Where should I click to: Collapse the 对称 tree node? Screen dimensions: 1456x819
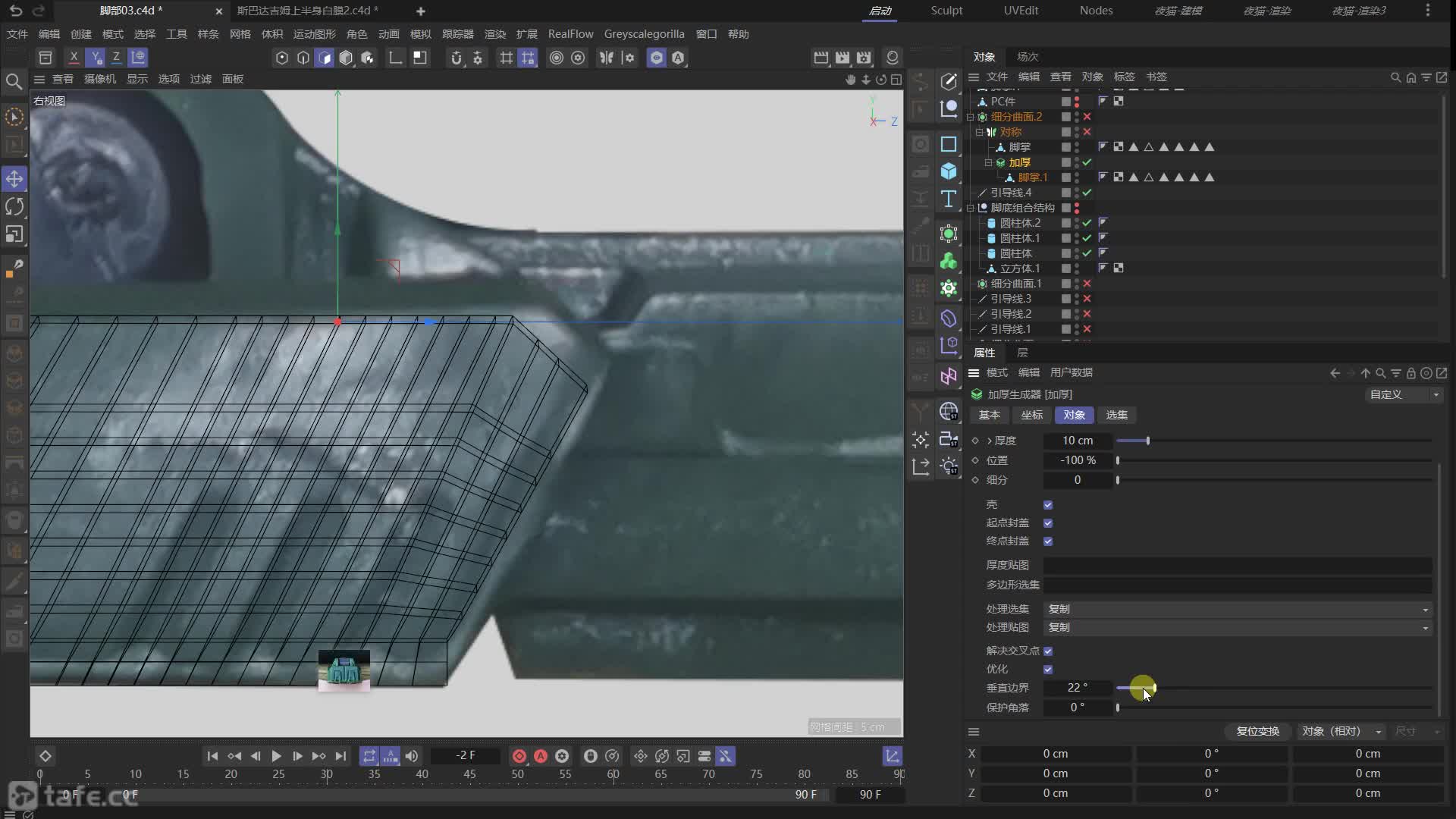point(979,132)
